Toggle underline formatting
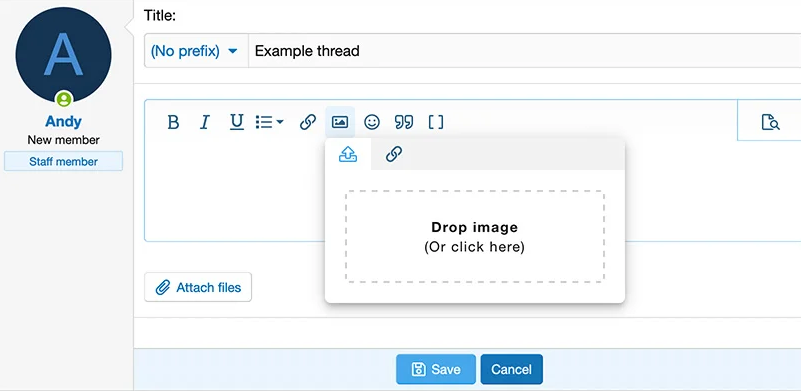Screen dimensions: 801x391 tap(237, 122)
